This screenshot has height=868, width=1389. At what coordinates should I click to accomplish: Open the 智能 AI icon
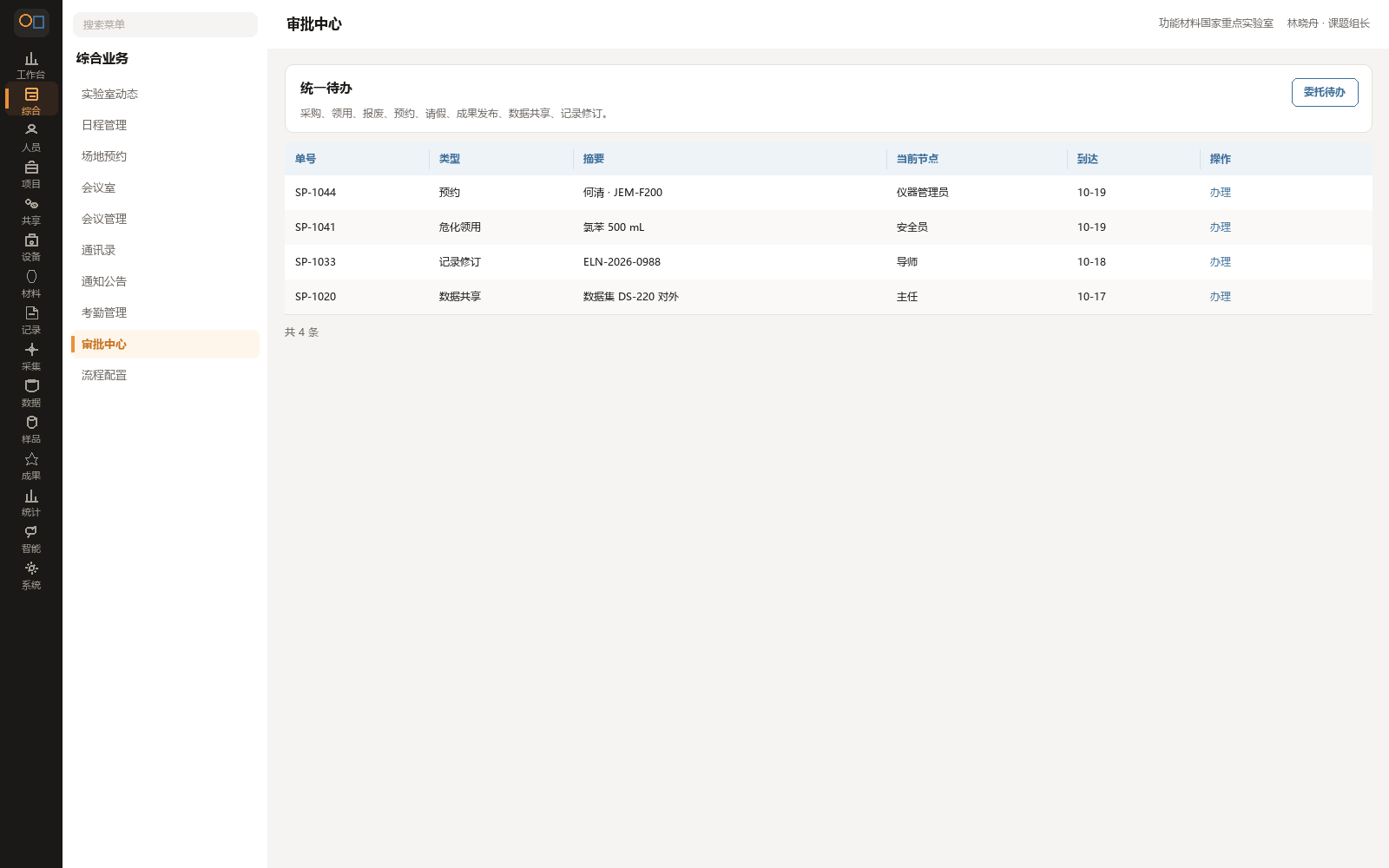[x=31, y=538]
